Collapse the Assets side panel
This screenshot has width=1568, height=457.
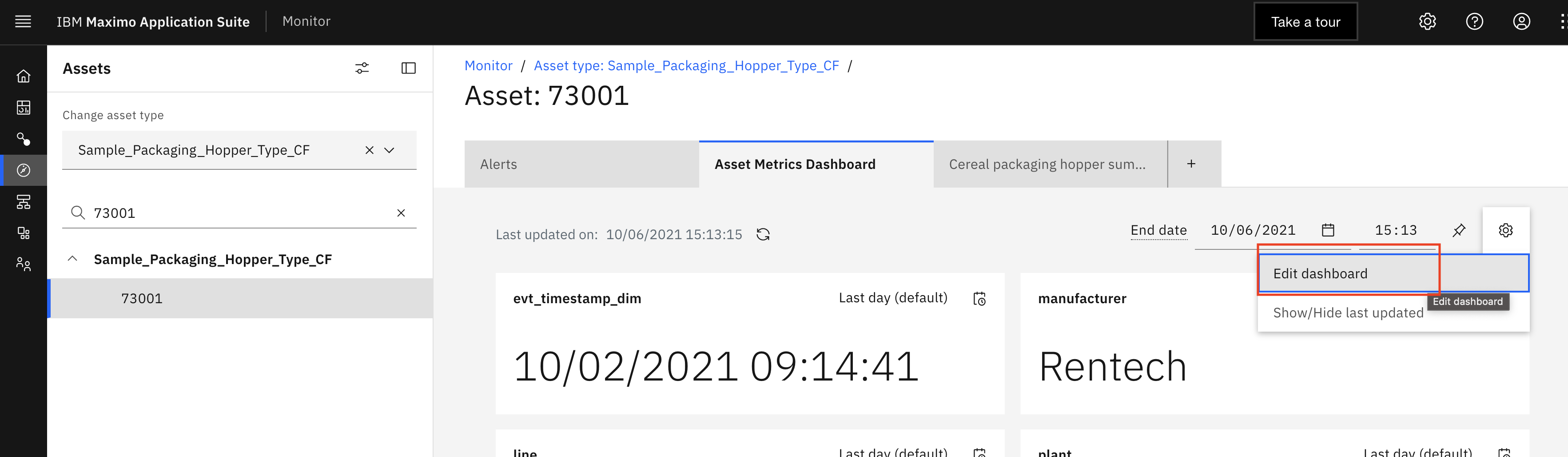pyautogui.click(x=408, y=68)
